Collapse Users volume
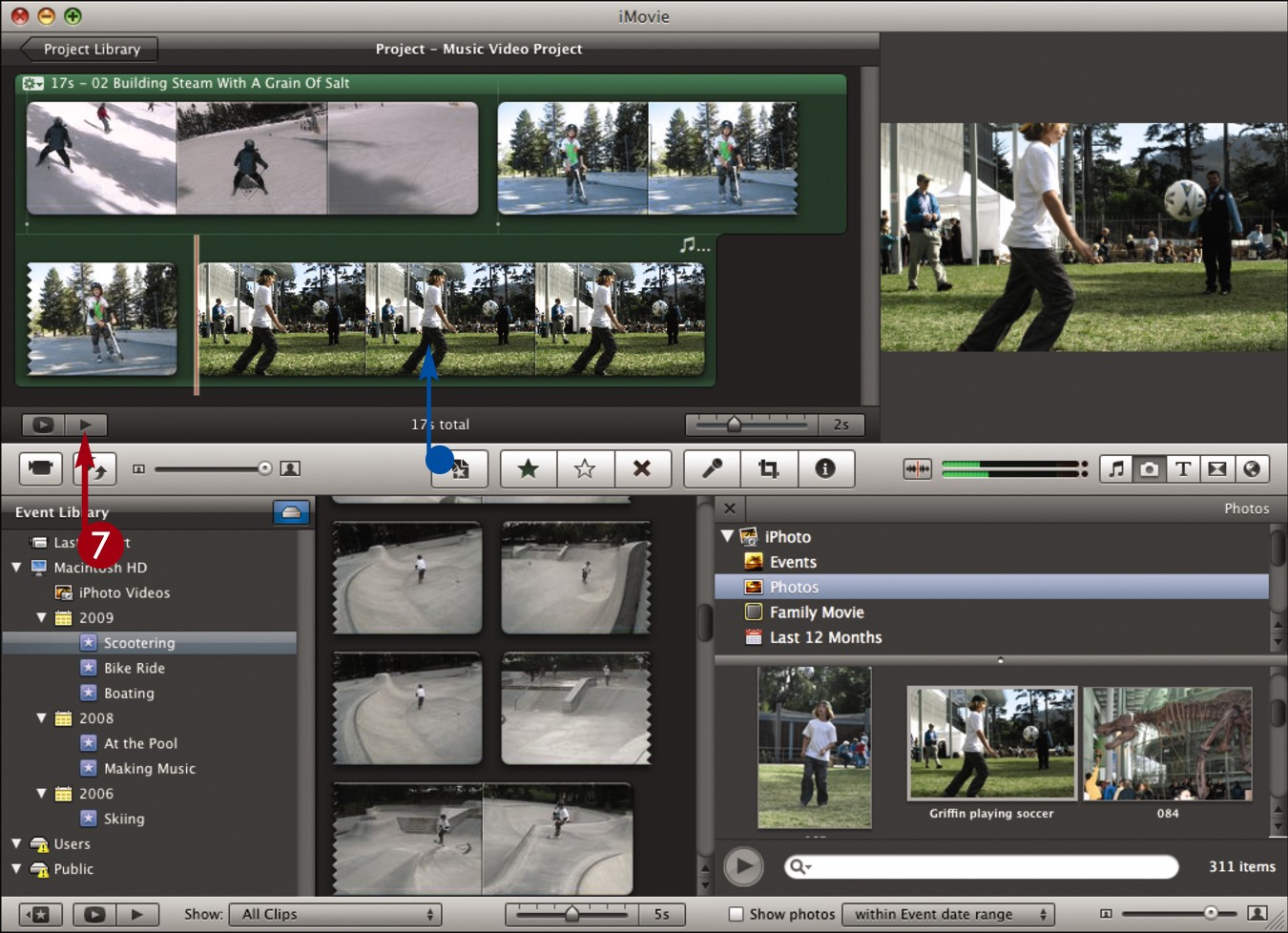This screenshot has height=933, width=1288. coord(16,844)
